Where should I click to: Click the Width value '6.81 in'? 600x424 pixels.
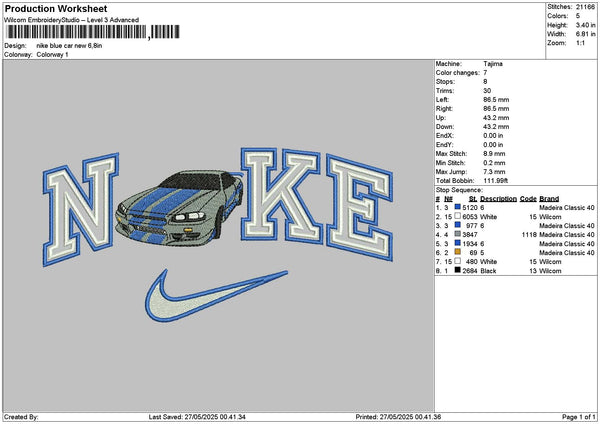point(585,34)
